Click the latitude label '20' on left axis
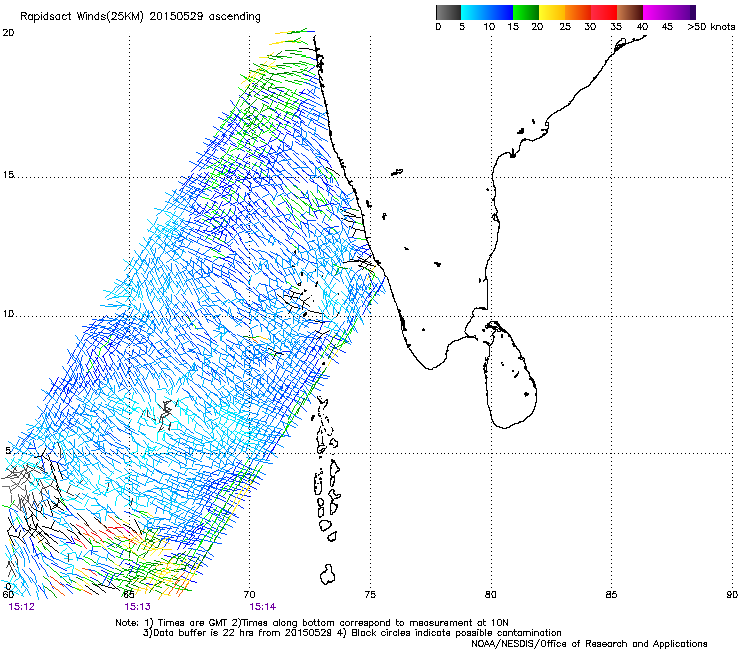The image size is (740, 650). pos(8,33)
